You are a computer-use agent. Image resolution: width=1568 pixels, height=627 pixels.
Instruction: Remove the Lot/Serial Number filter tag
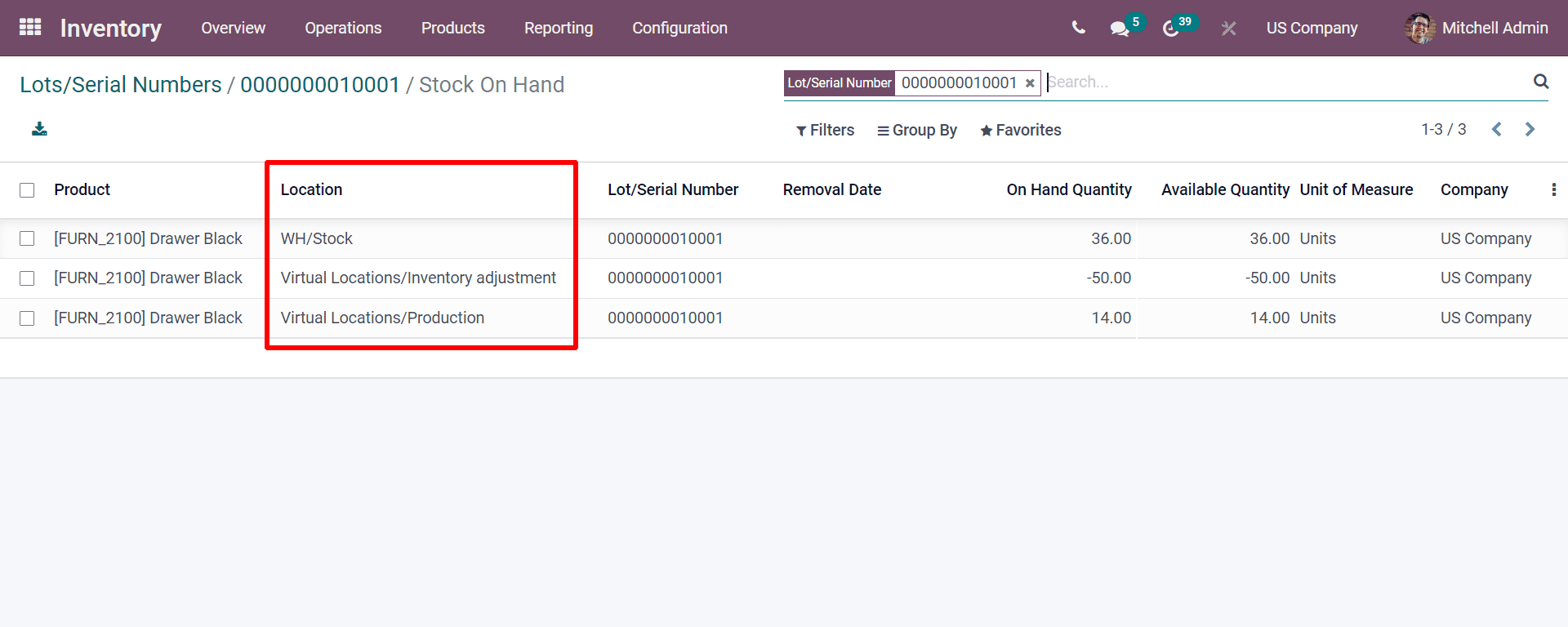pyautogui.click(x=1030, y=83)
